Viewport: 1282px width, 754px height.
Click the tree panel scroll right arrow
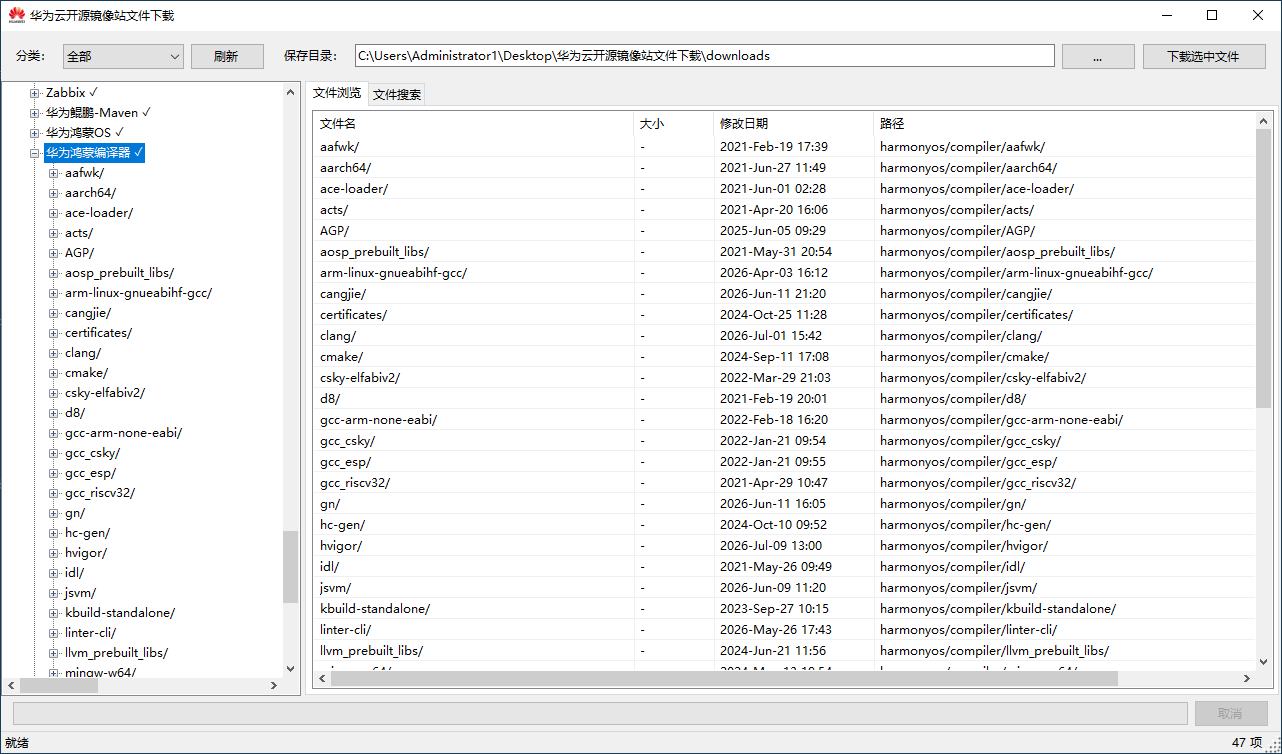(x=274, y=685)
